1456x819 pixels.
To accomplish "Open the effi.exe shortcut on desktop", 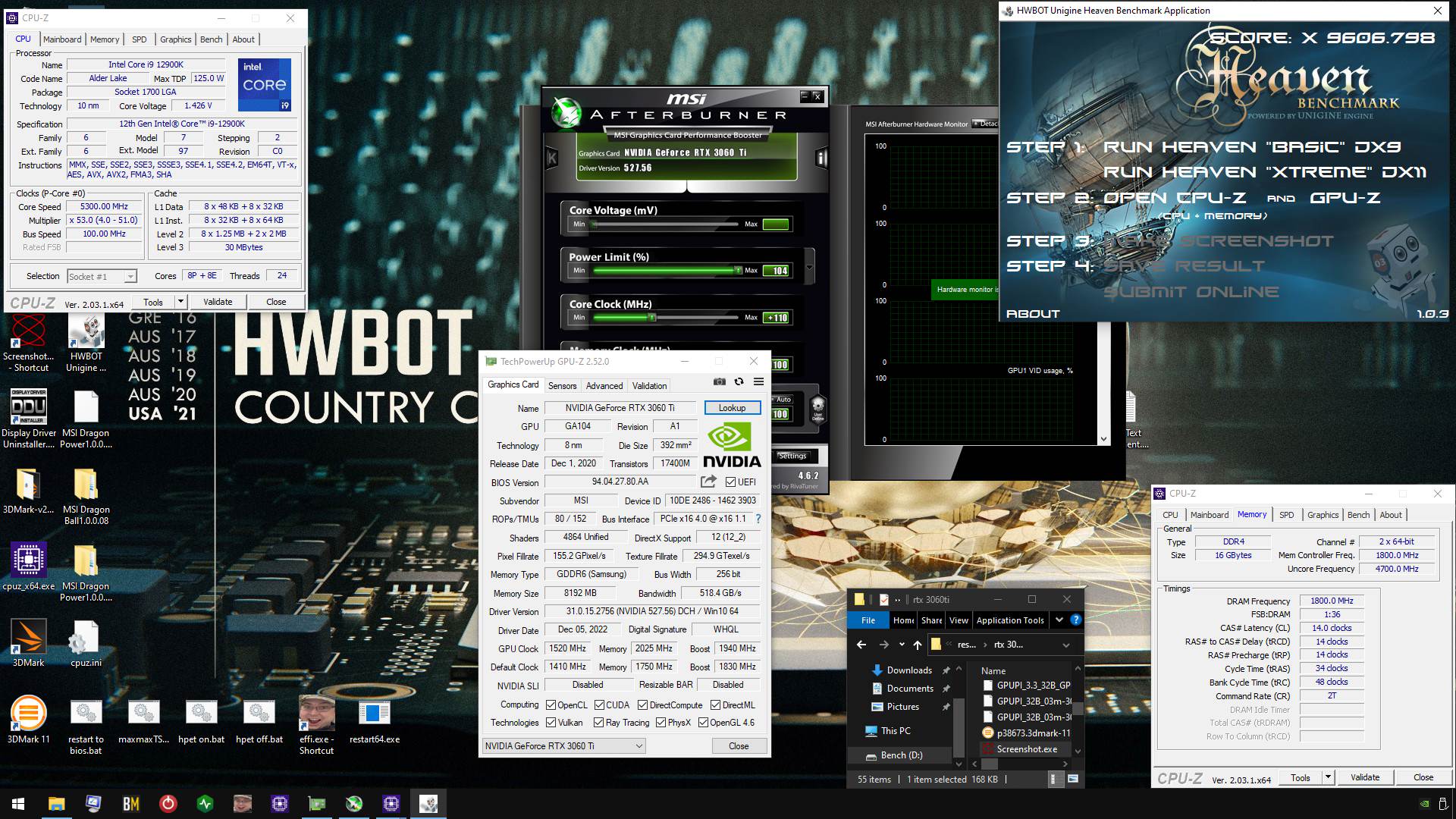I will tap(316, 725).
